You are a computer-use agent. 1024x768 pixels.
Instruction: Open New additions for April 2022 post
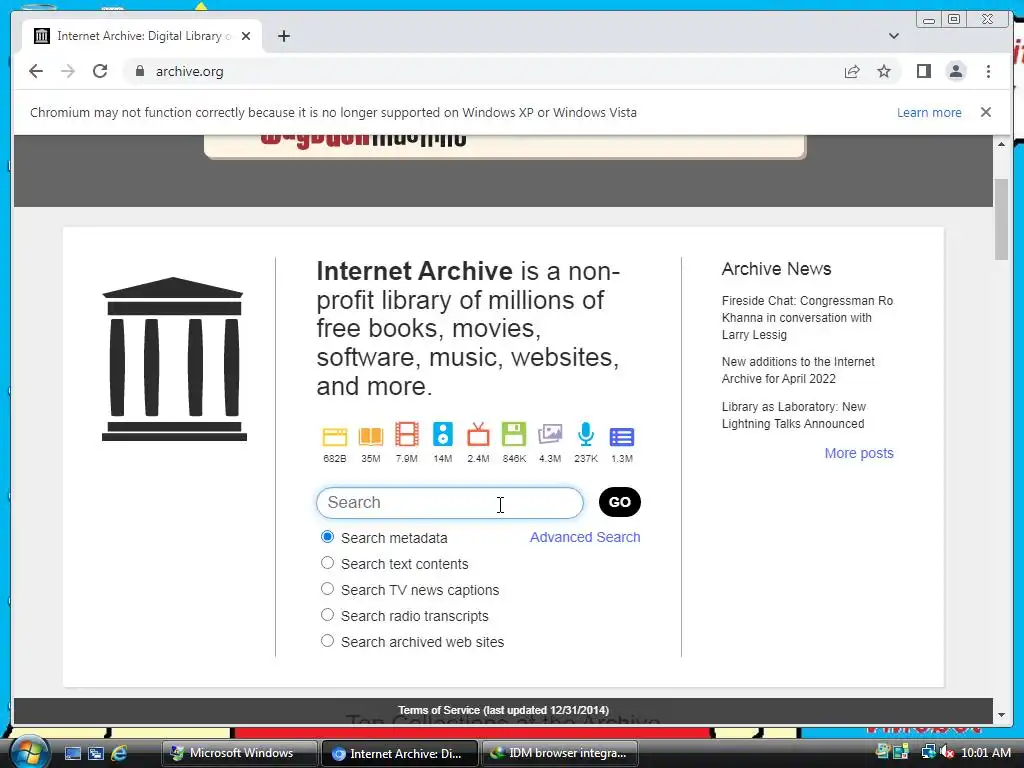tap(798, 370)
